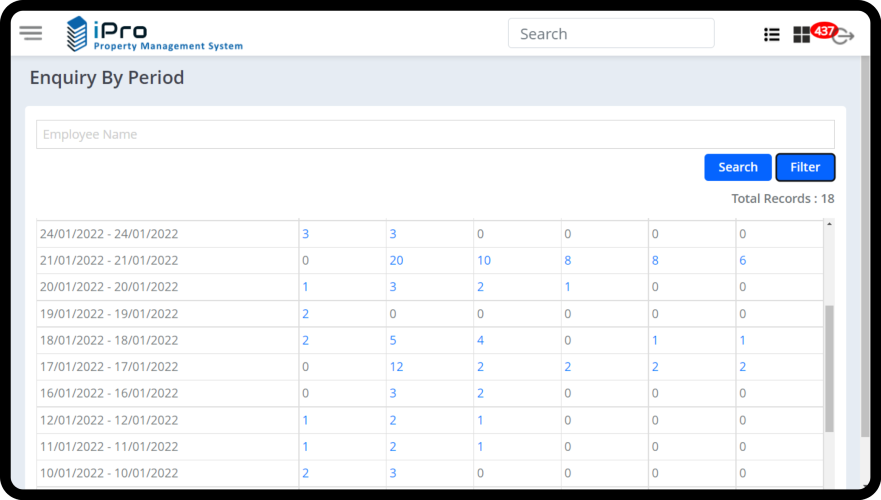Click the table scrollbar up arrow
The width and height of the screenshot is (881, 500).
point(829,225)
